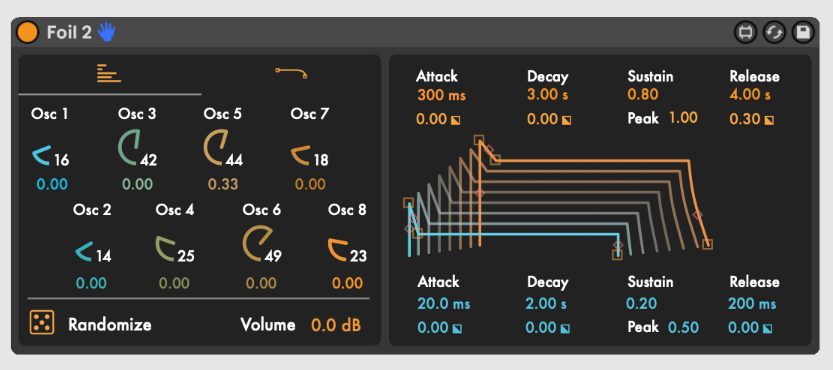
Task: Switch to the envelope curve tab
Action: pos(291,73)
